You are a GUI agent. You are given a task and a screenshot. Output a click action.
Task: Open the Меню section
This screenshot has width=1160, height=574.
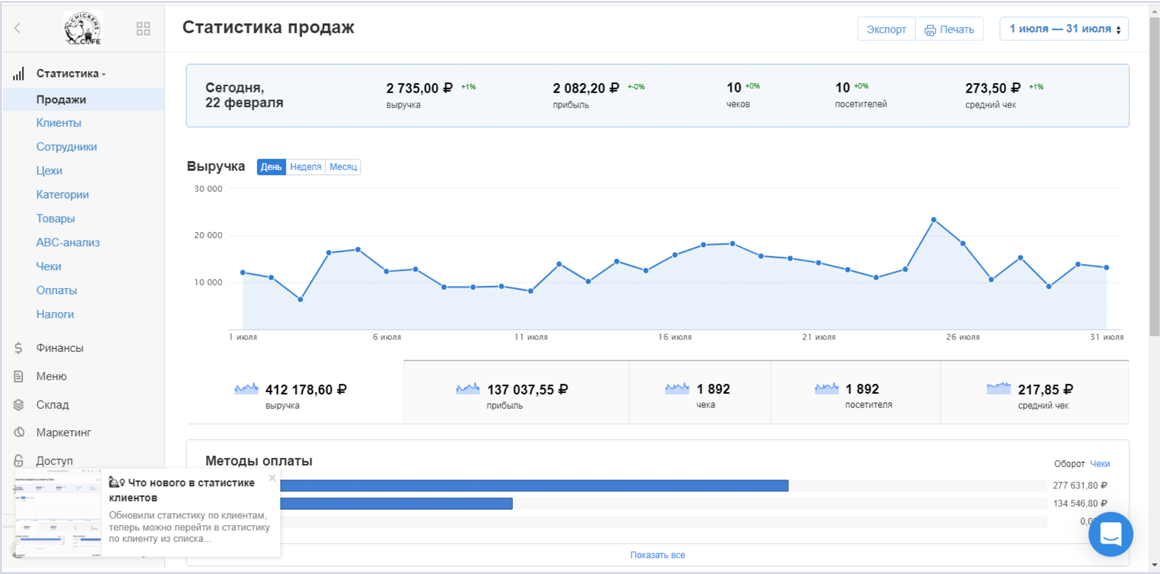tap(52, 377)
